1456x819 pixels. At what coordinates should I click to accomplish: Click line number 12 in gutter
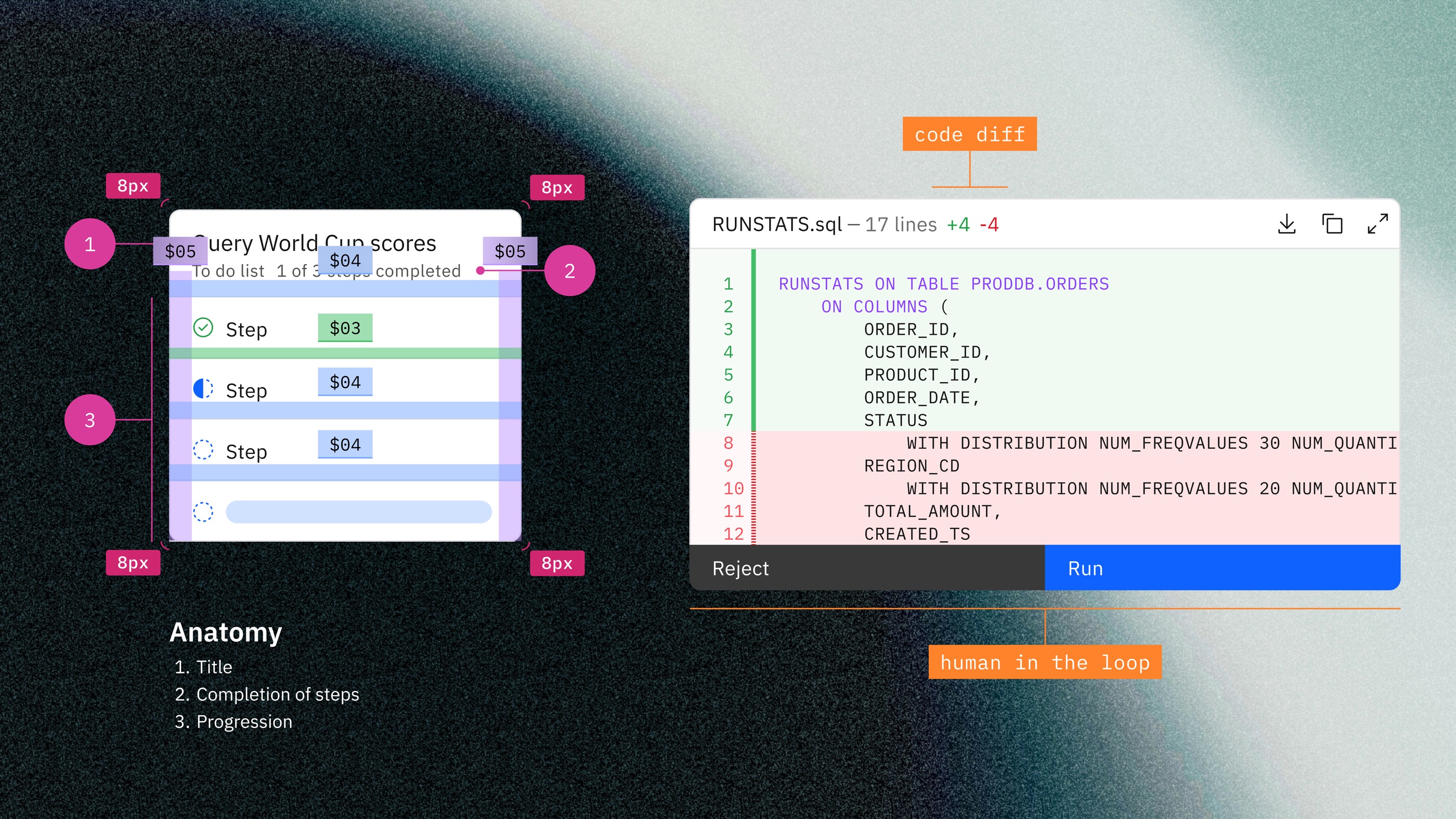click(733, 534)
